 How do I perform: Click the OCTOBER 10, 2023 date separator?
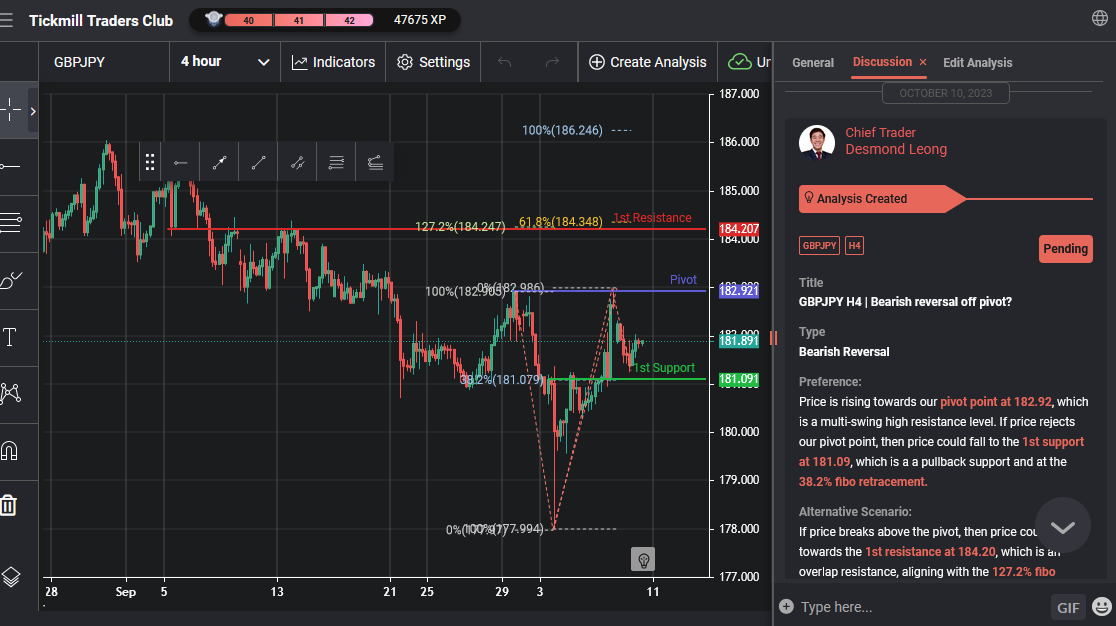click(945, 93)
